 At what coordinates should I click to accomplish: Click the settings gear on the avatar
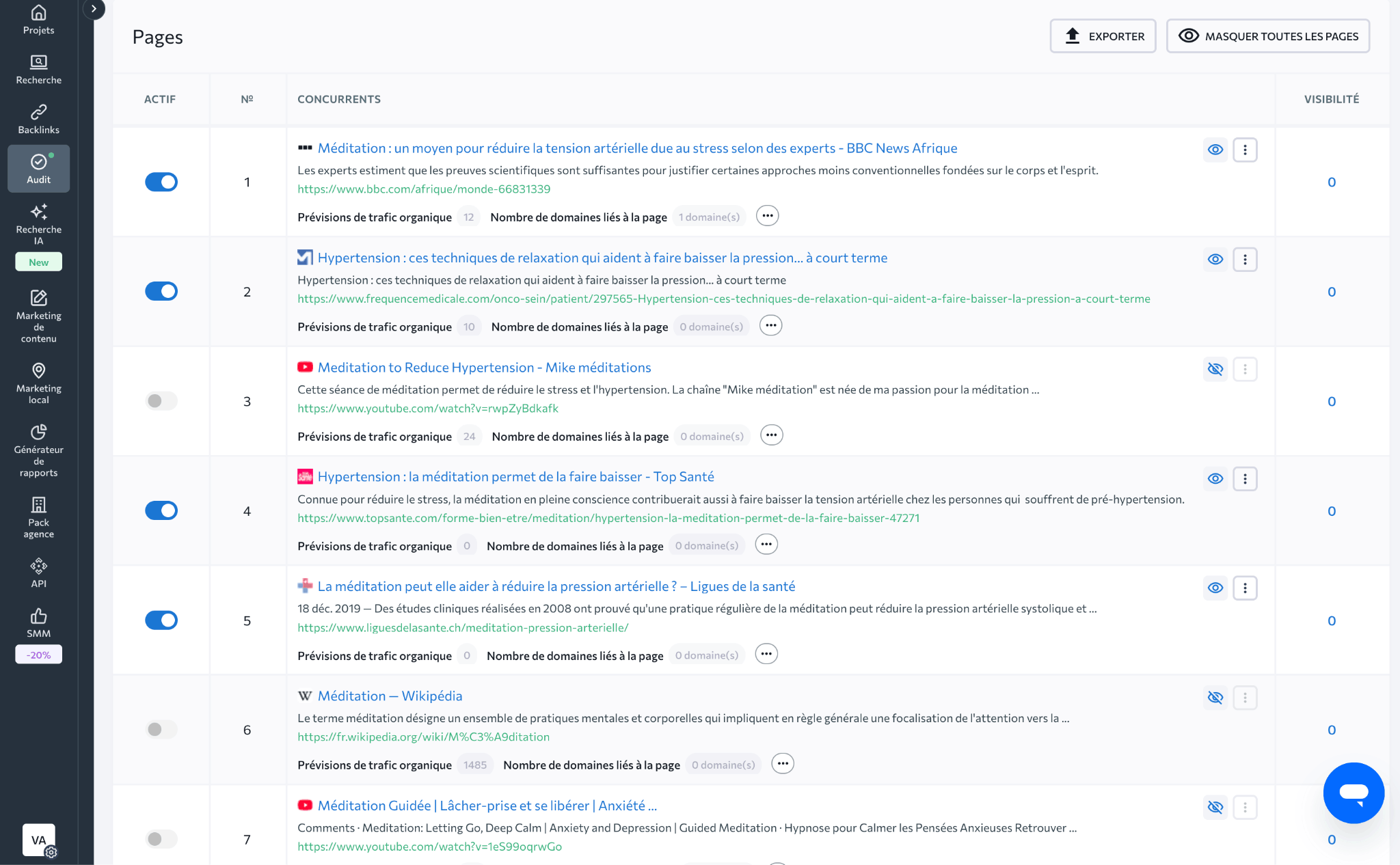[x=51, y=852]
